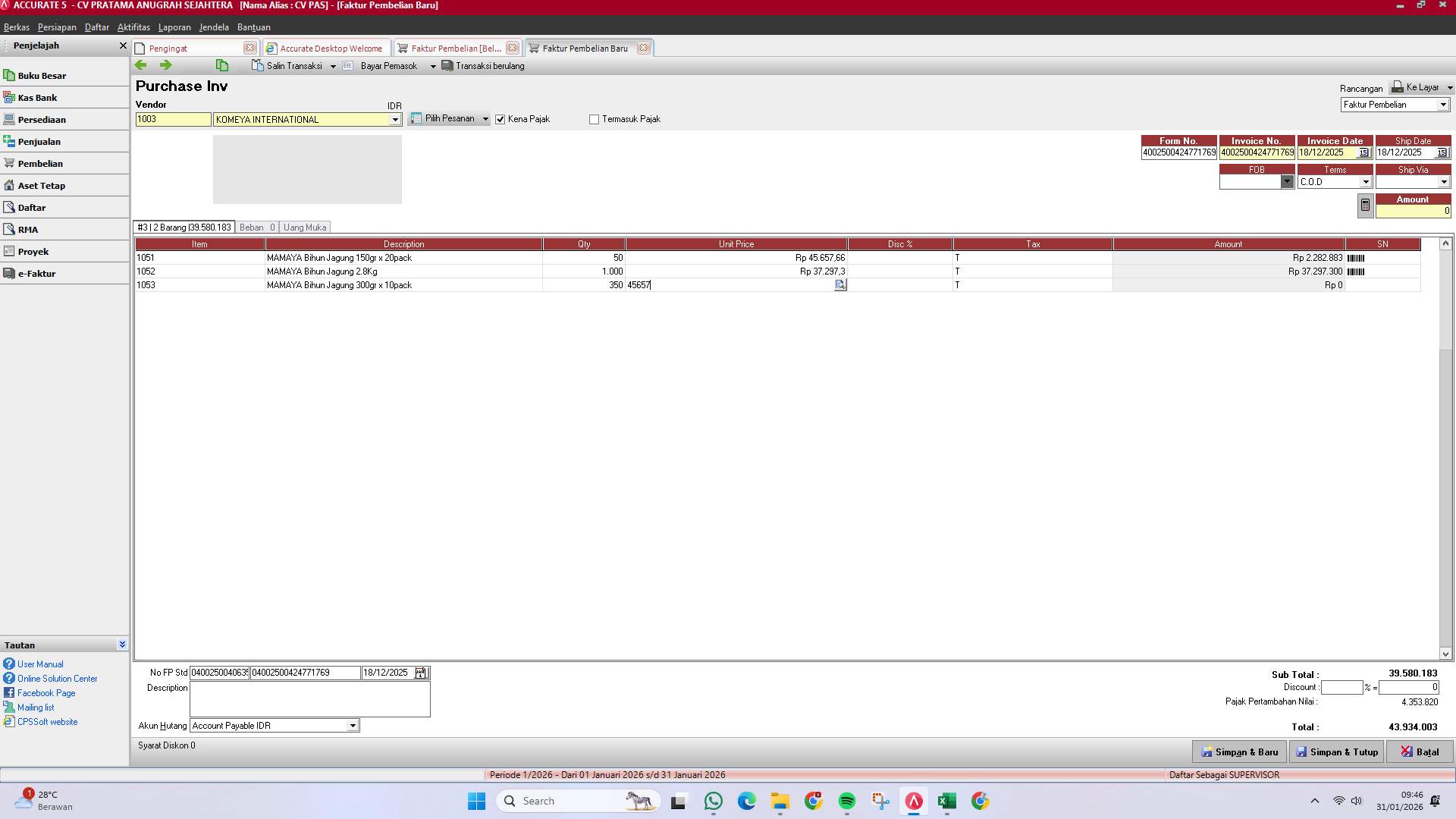1456x819 pixels.
Task: Open the Akun Hutang dropdown Account Payable IDR
Action: tap(352, 726)
